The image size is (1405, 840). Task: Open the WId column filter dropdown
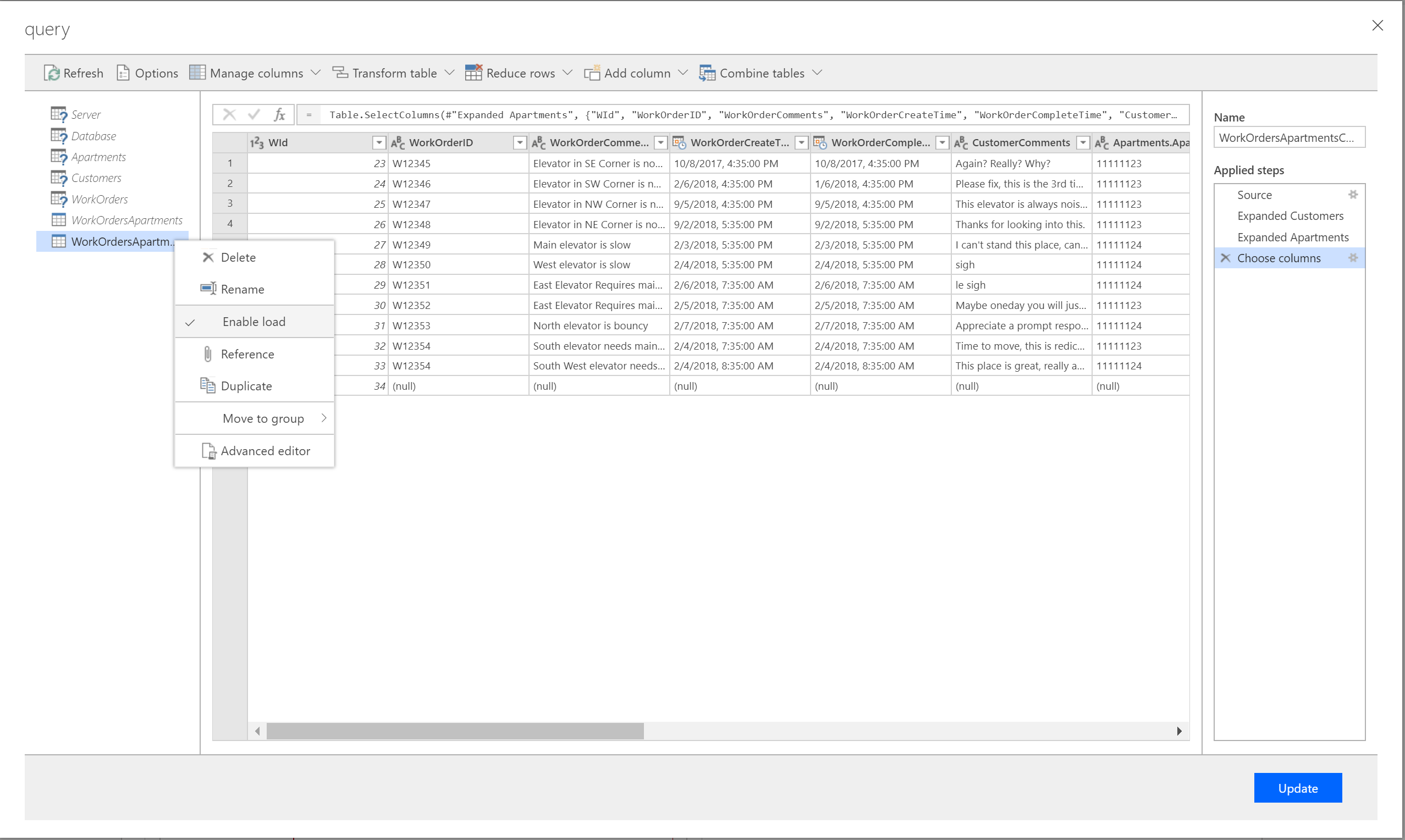(x=379, y=142)
